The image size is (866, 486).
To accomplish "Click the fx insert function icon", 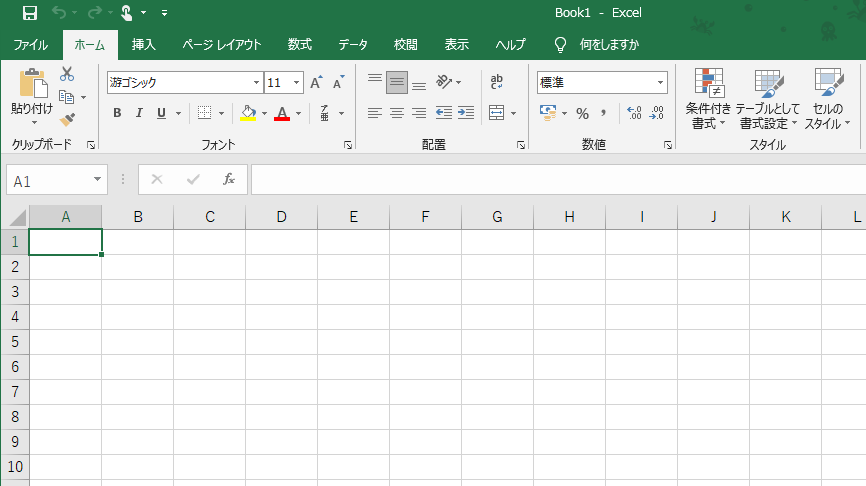I will tap(229, 179).
